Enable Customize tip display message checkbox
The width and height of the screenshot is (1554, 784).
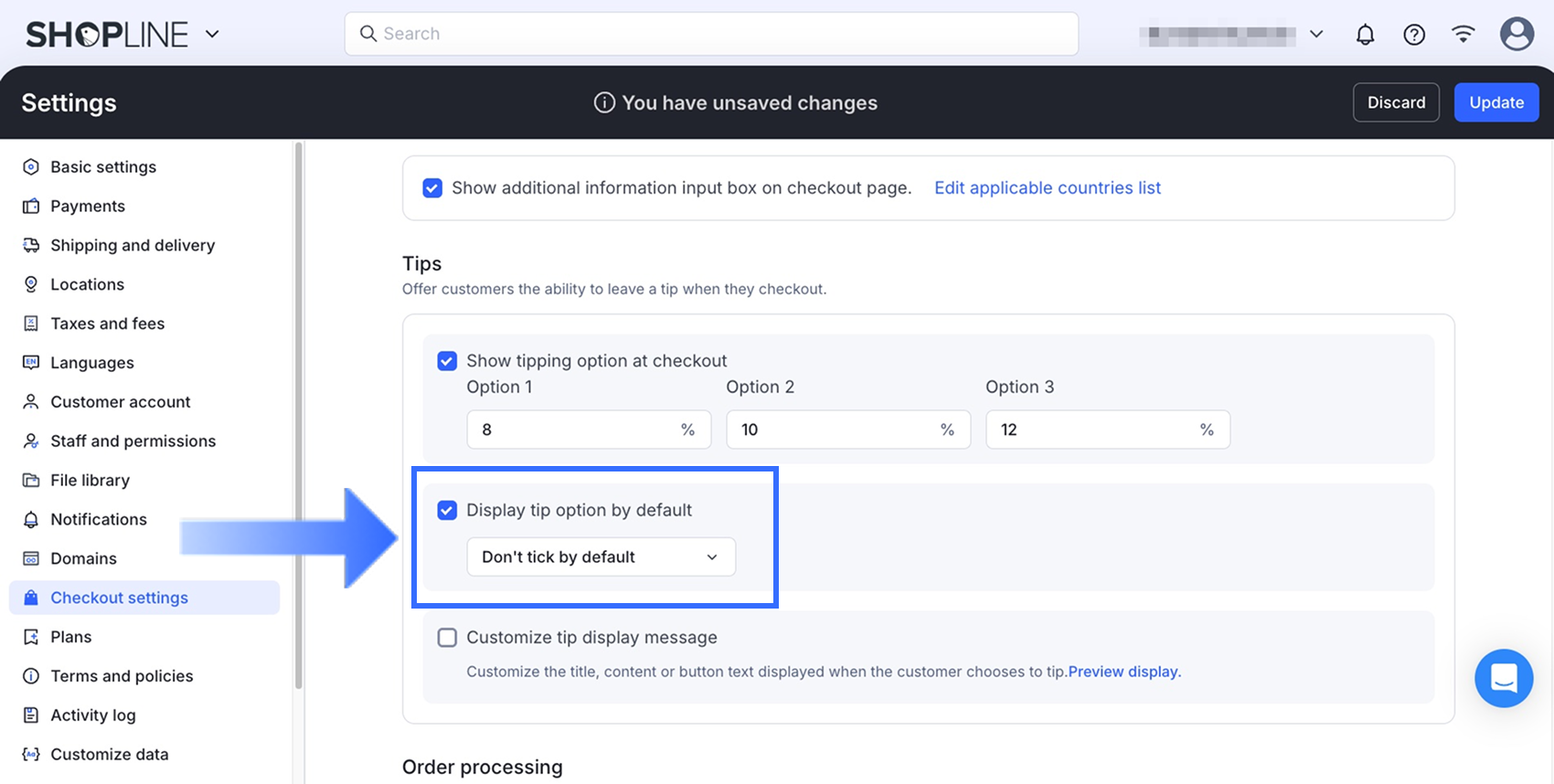coord(447,638)
